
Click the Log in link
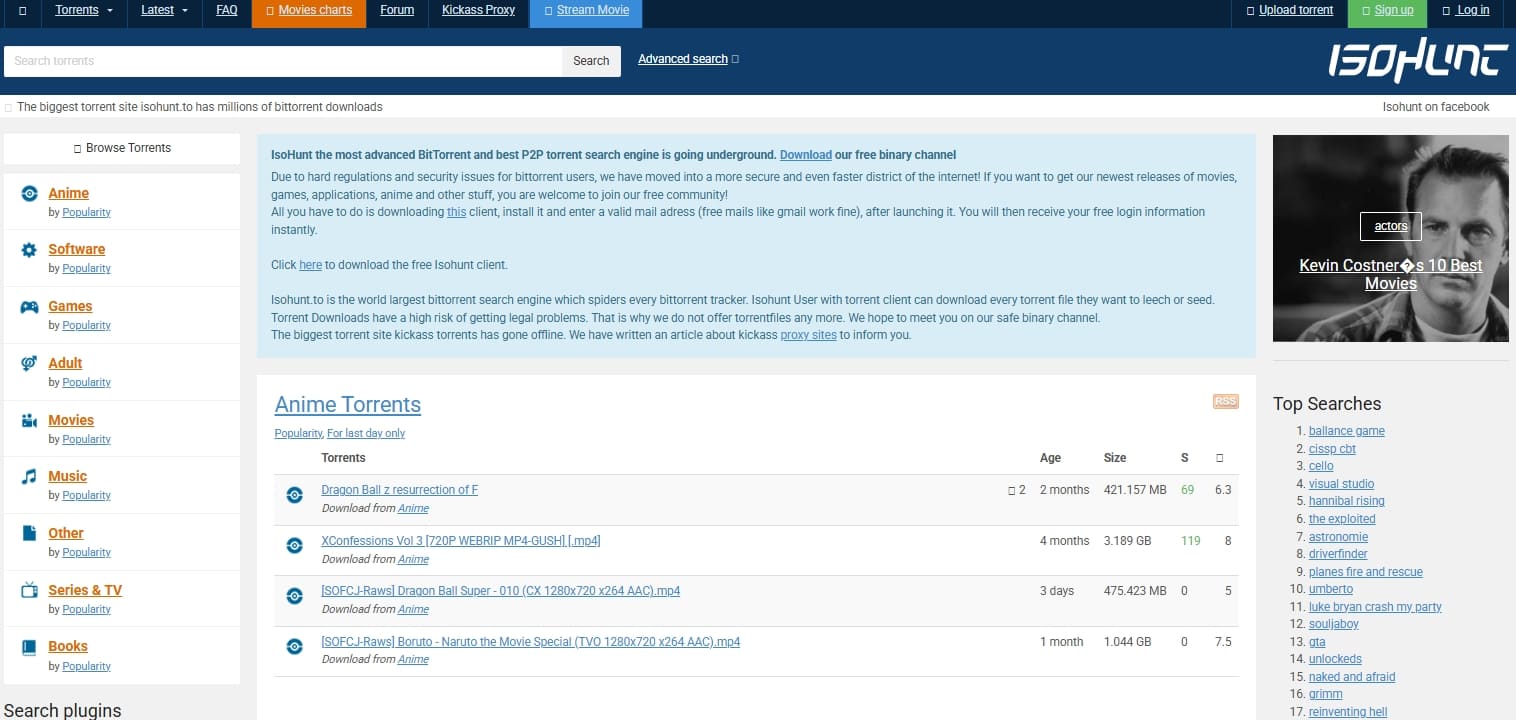pyautogui.click(x=1466, y=10)
